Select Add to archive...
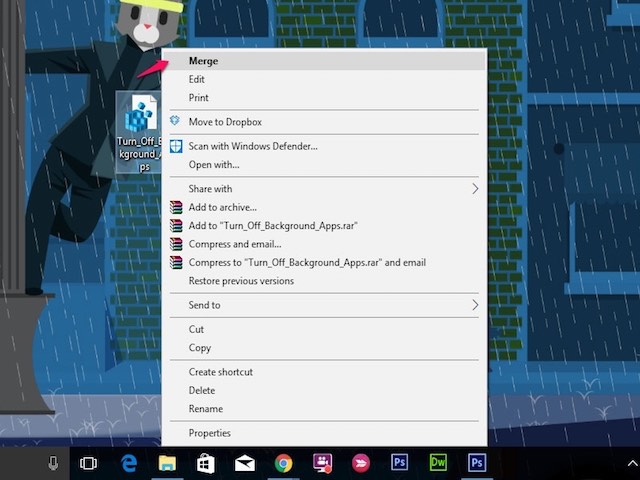The width and height of the screenshot is (640, 480). [x=324, y=207]
